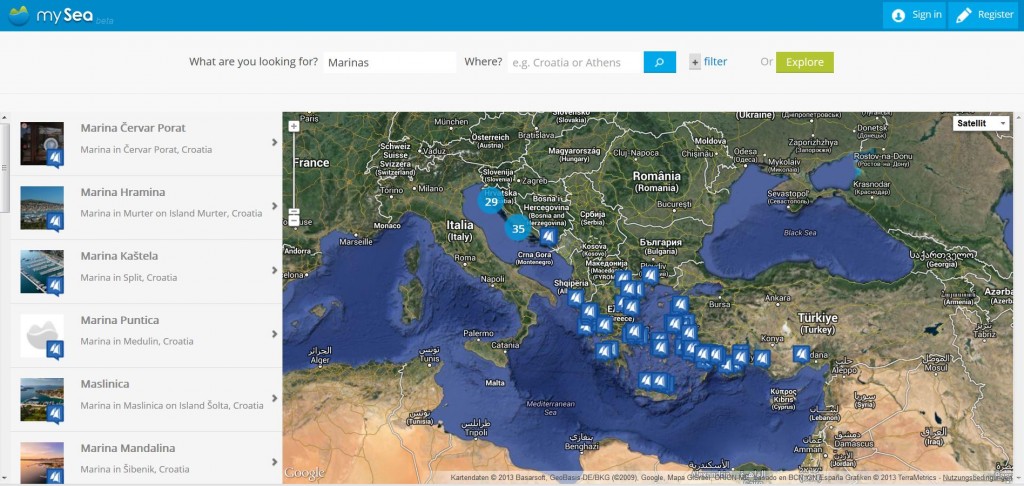Open Marina Hramina listing title
The image size is (1024, 486).
point(123,192)
